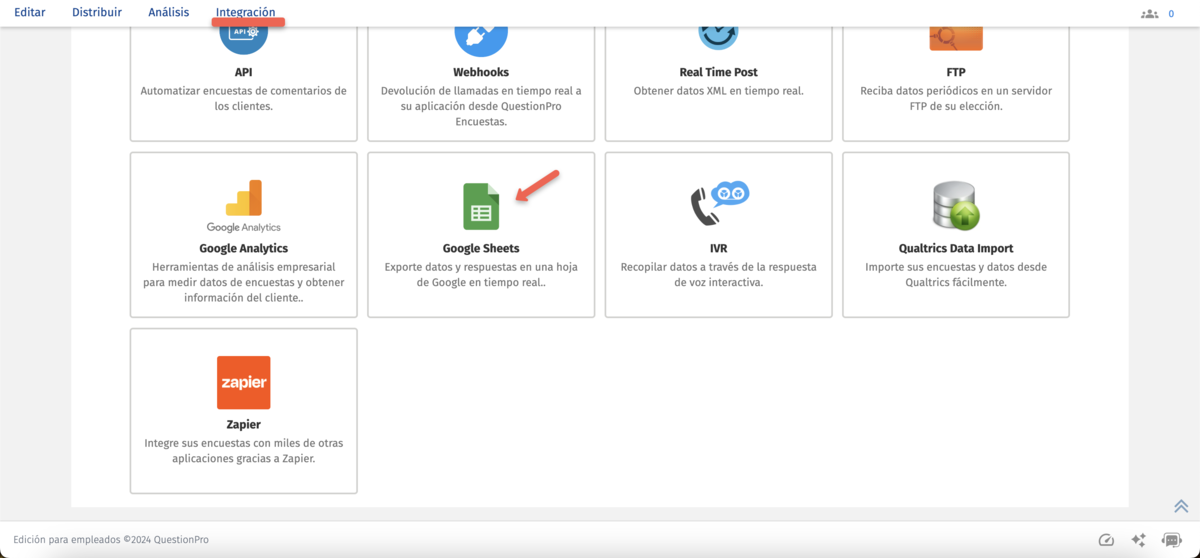Image resolution: width=1200 pixels, height=558 pixels.
Task: Click the Real Time Post icon
Action: tap(718, 37)
